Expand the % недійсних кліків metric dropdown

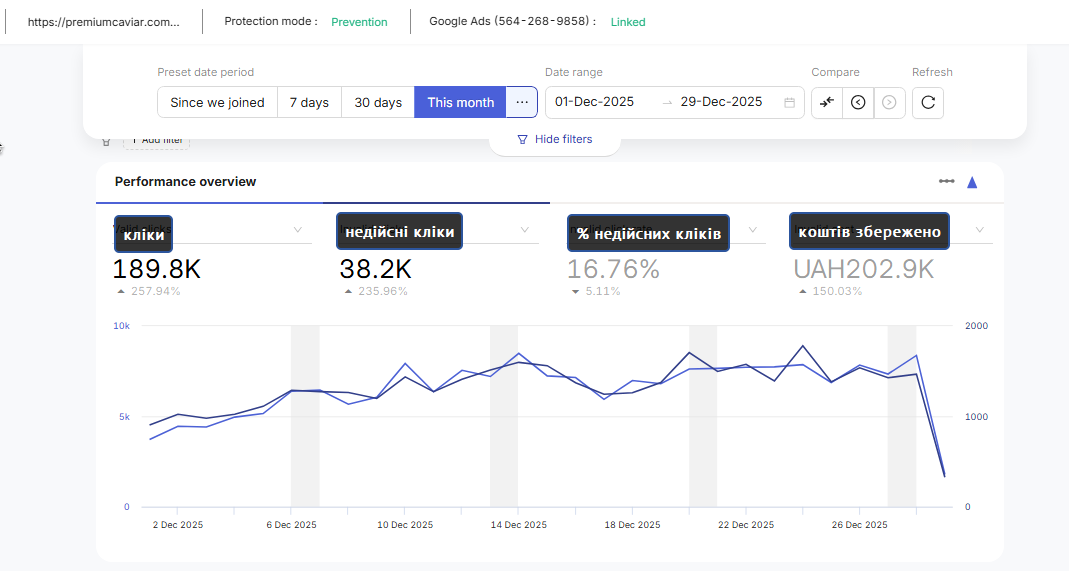(752, 230)
